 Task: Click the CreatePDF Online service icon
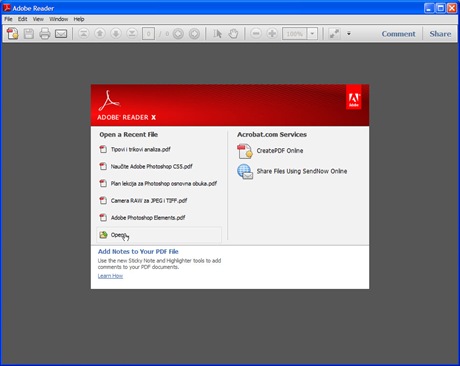245,151
